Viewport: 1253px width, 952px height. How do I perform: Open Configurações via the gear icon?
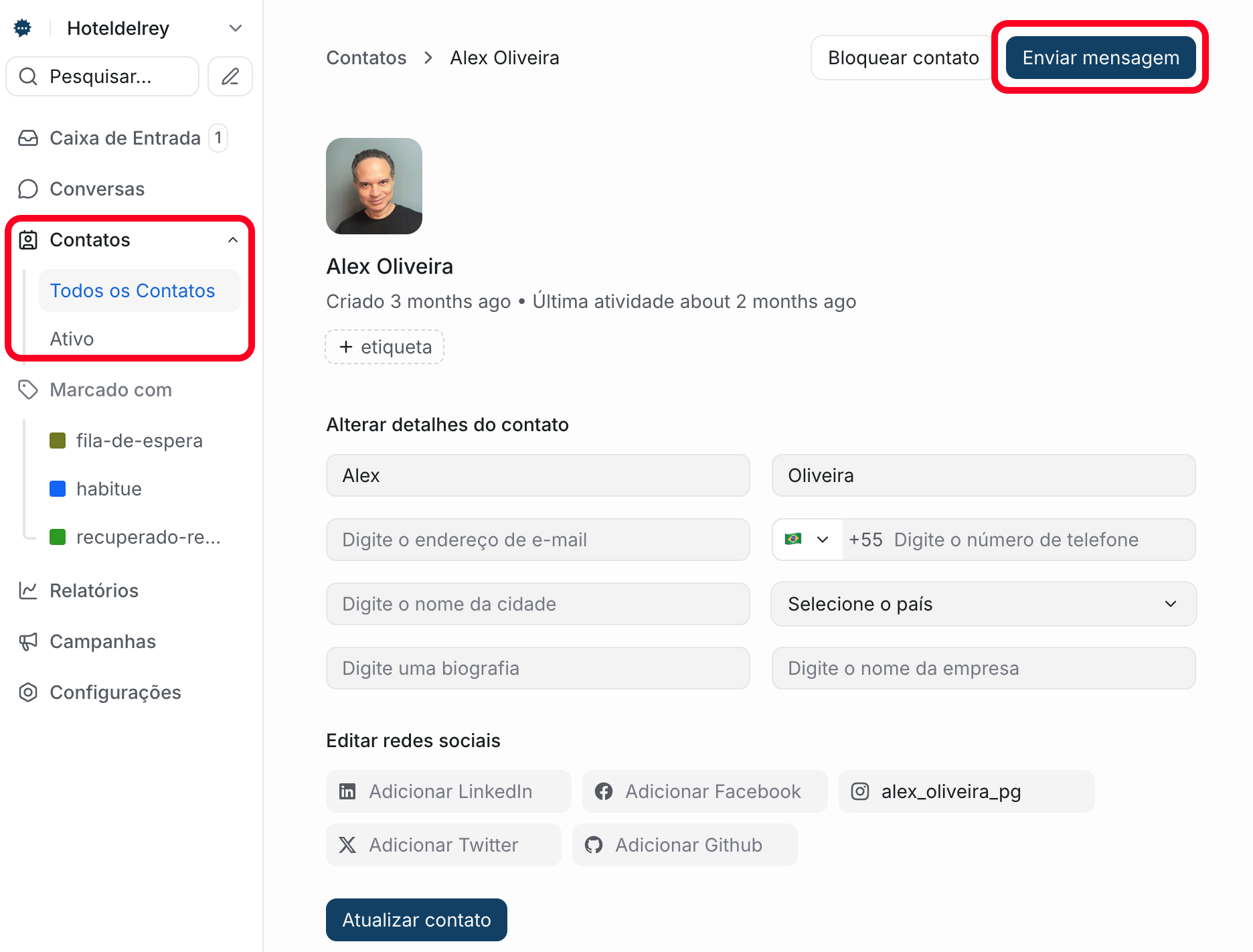point(27,692)
